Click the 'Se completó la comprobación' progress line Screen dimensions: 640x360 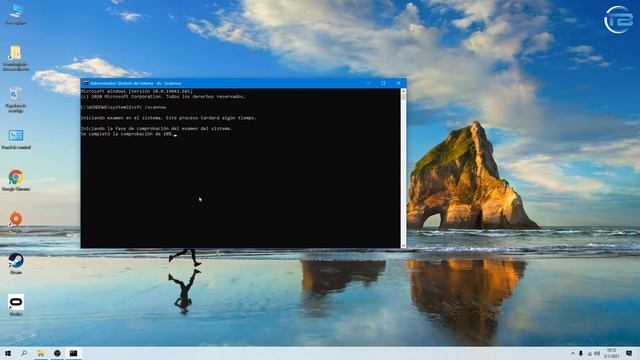pyautogui.click(x=127, y=134)
